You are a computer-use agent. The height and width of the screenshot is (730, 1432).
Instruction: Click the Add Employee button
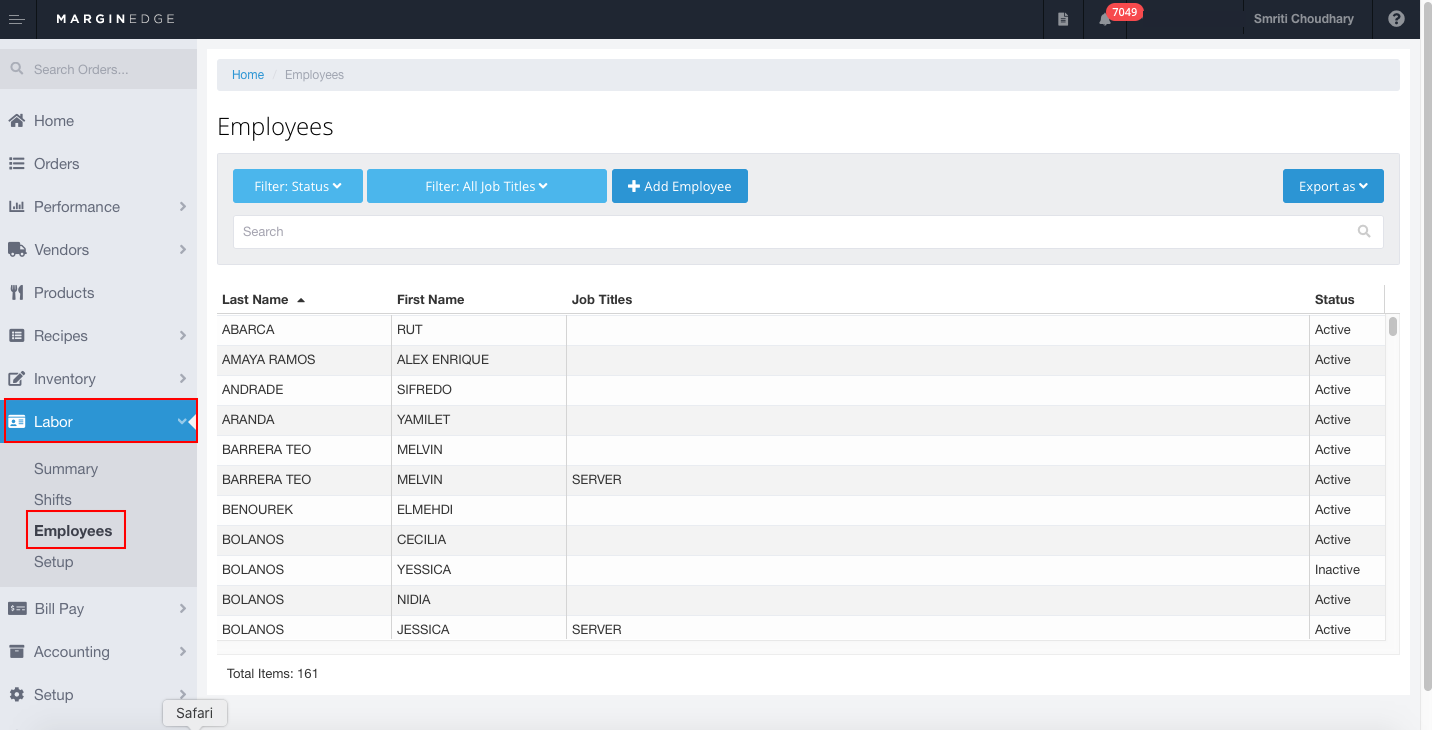tap(680, 186)
